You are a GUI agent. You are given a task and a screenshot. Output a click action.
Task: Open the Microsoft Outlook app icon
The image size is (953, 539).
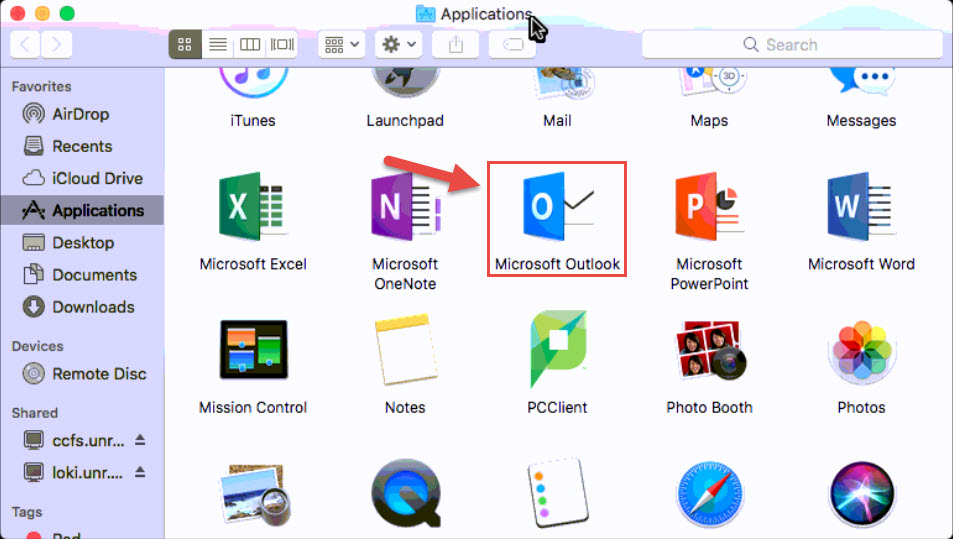pyautogui.click(x=557, y=207)
